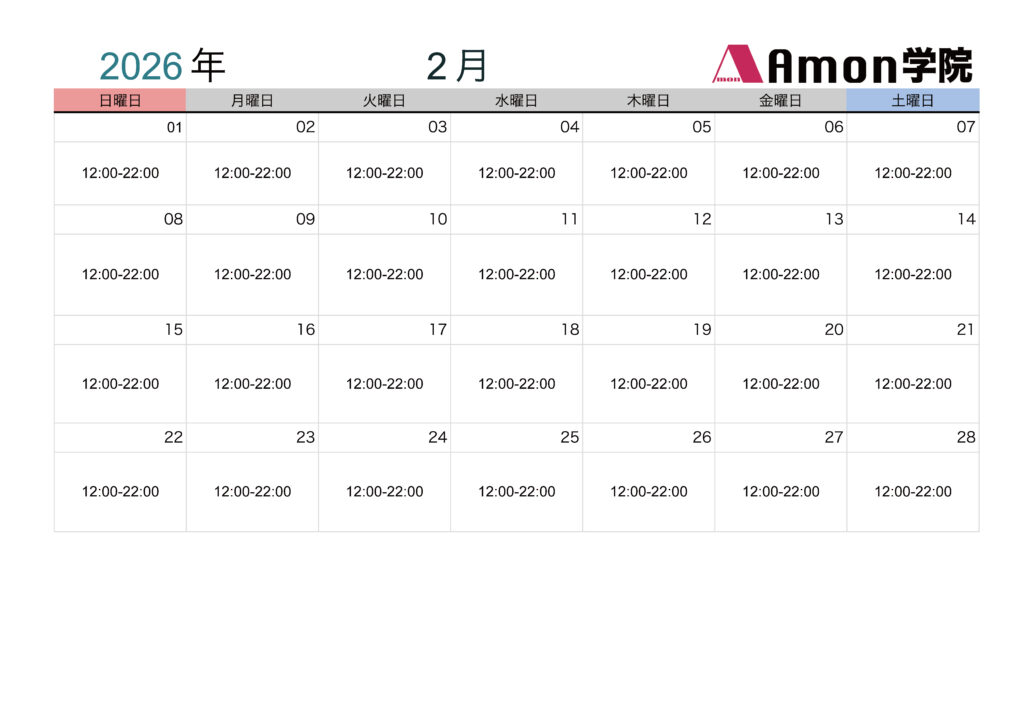Select the 2026 year number
This screenshot has width=1024, height=724.
[141, 67]
